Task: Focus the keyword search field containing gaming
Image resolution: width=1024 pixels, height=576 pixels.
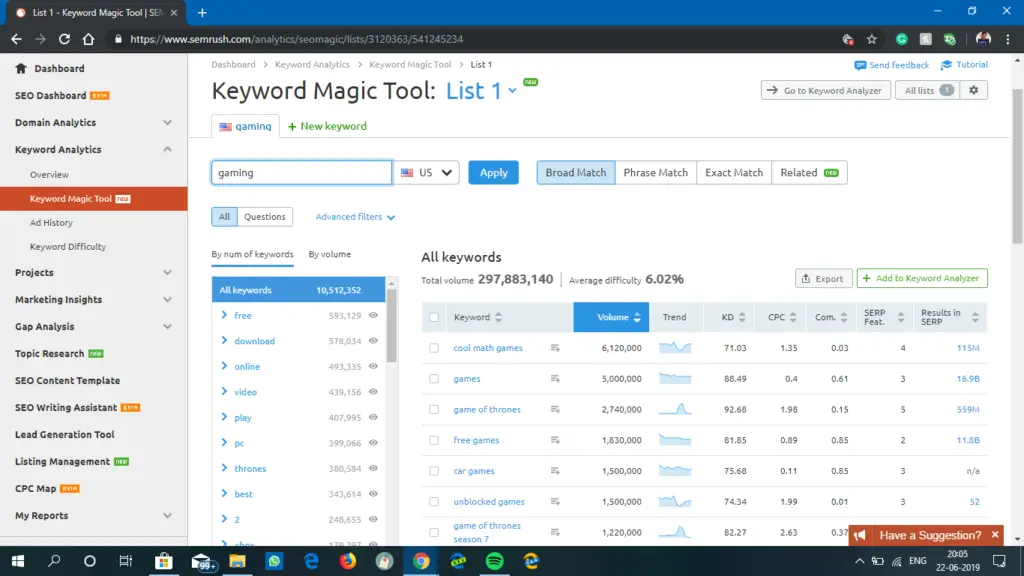Action: coord(302,172)
